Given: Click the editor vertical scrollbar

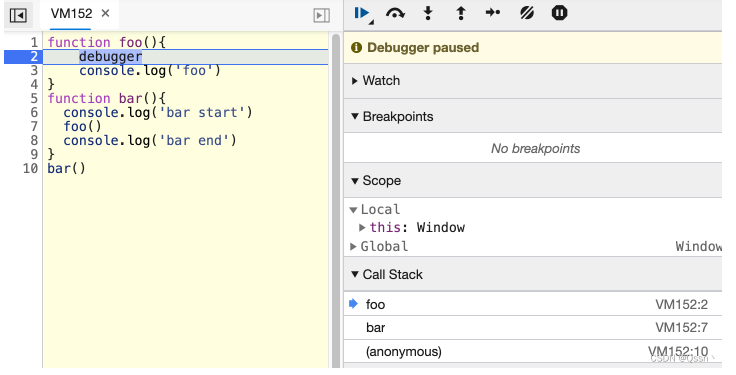Looking at the screenshot, I should (336, 201).
